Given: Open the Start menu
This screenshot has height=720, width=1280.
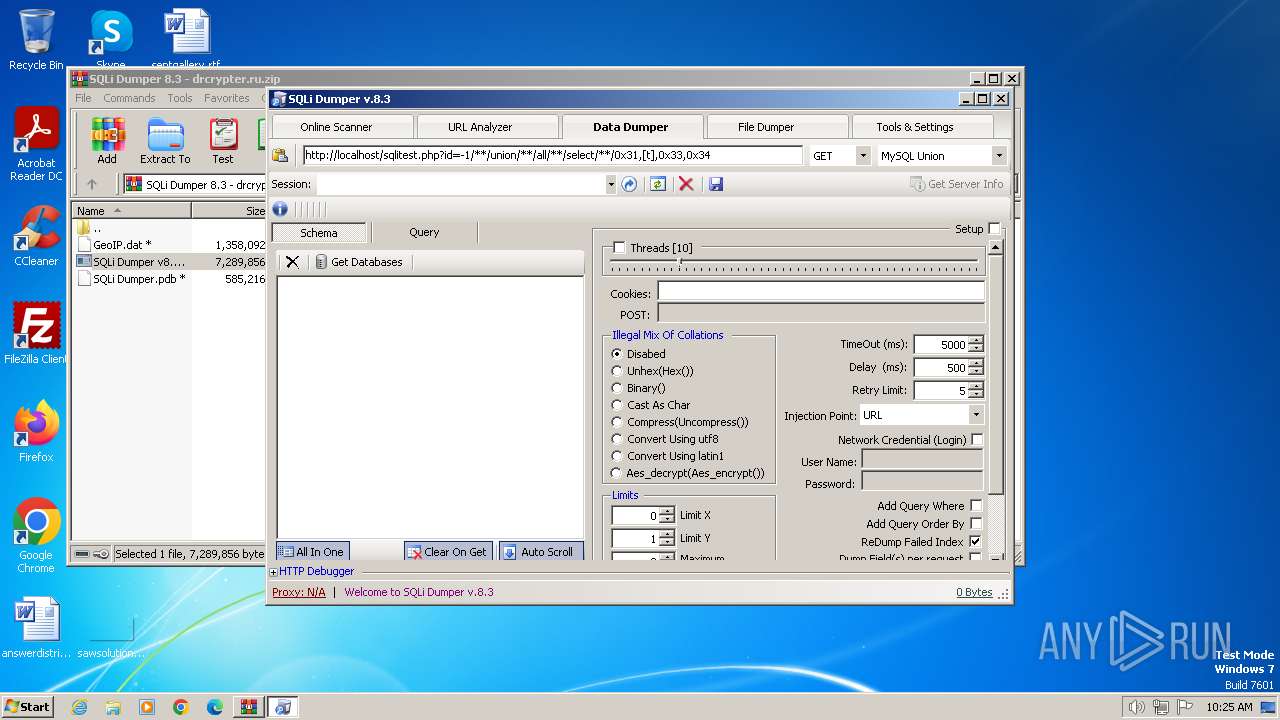Looking at the screenshot, I should coord(28,707).
